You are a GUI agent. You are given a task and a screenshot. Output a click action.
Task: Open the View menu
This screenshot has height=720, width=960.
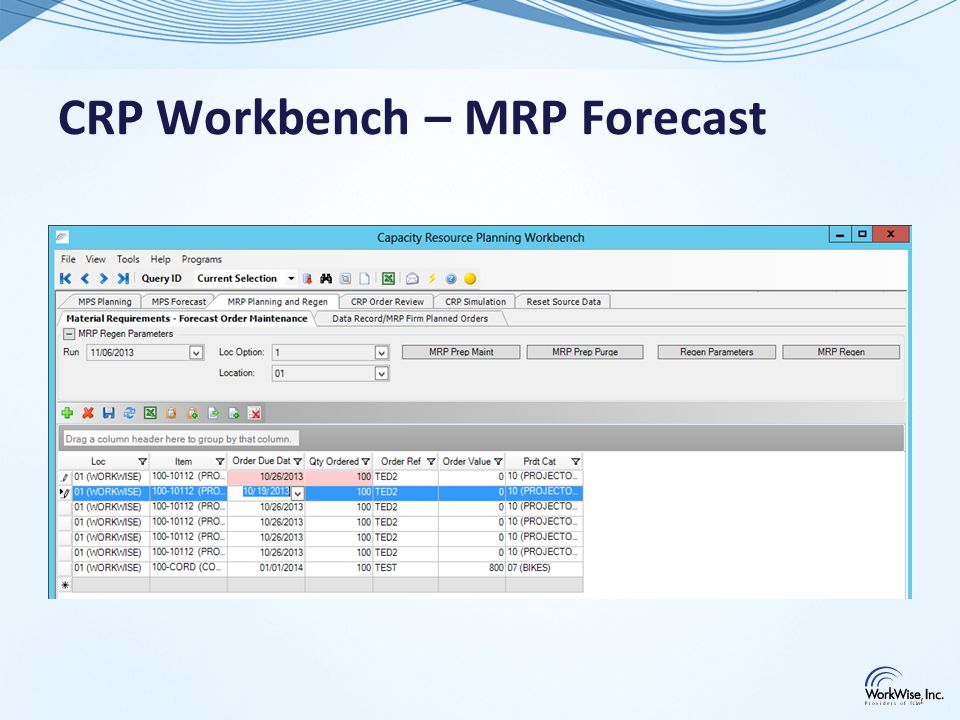click(96, 259)
